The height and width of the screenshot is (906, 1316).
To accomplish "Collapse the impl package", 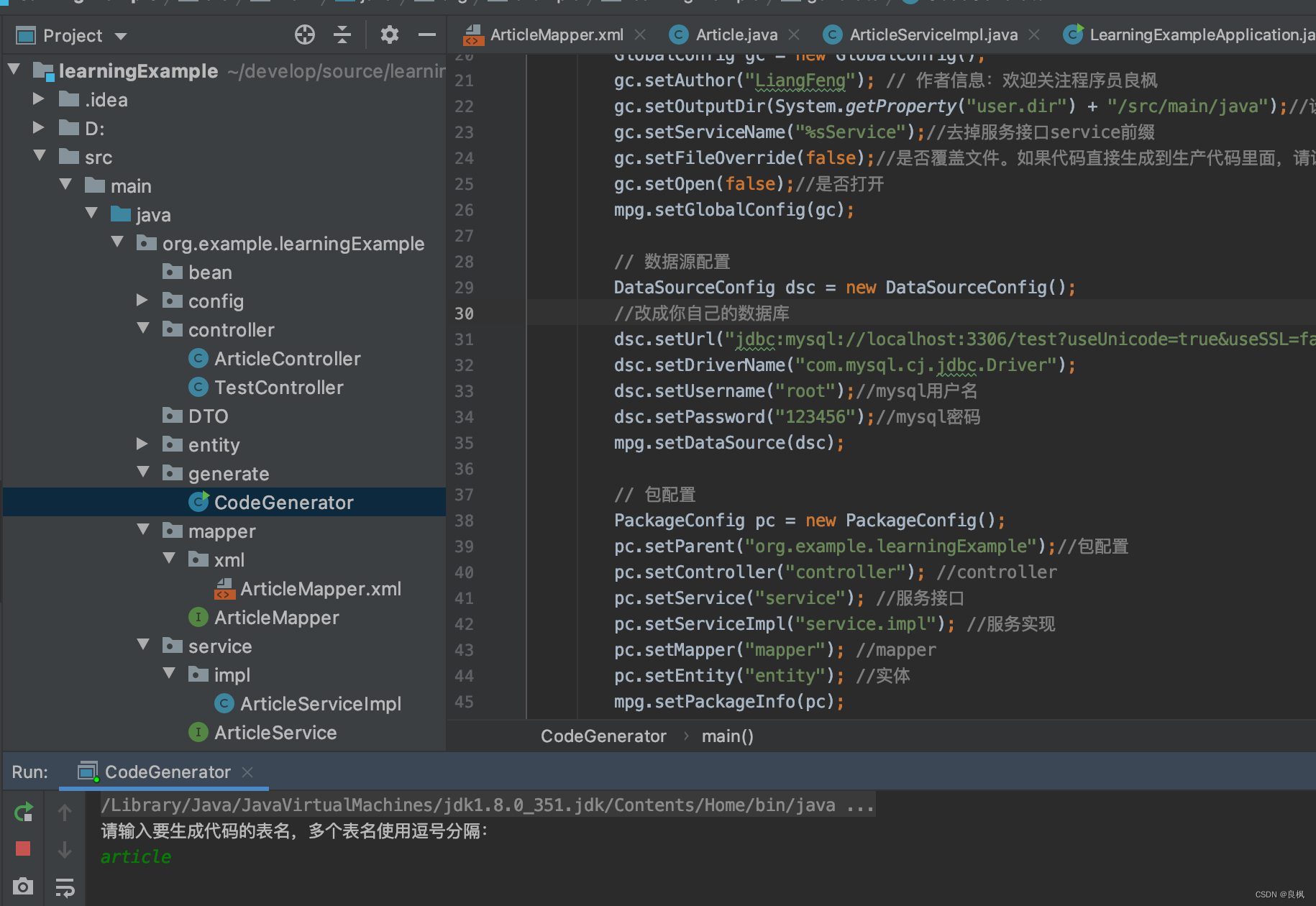I will (169, 674).
